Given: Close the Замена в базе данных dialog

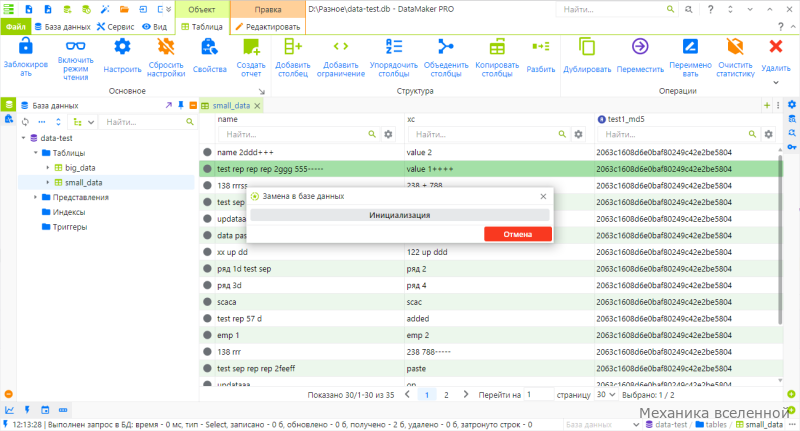Looking at the screenshot, I should pos(543,196).
